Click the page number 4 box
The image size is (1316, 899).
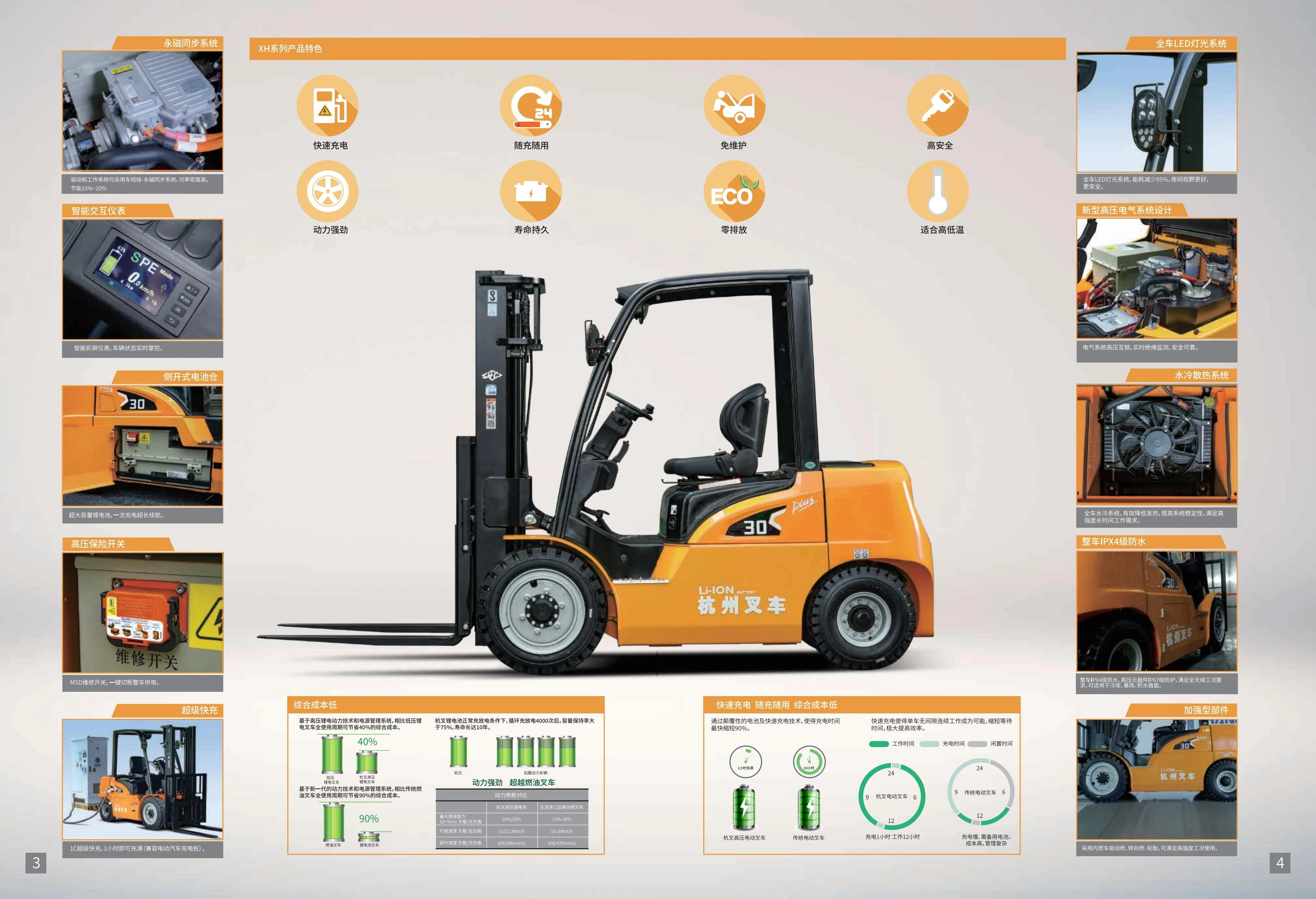[1280, 863]
